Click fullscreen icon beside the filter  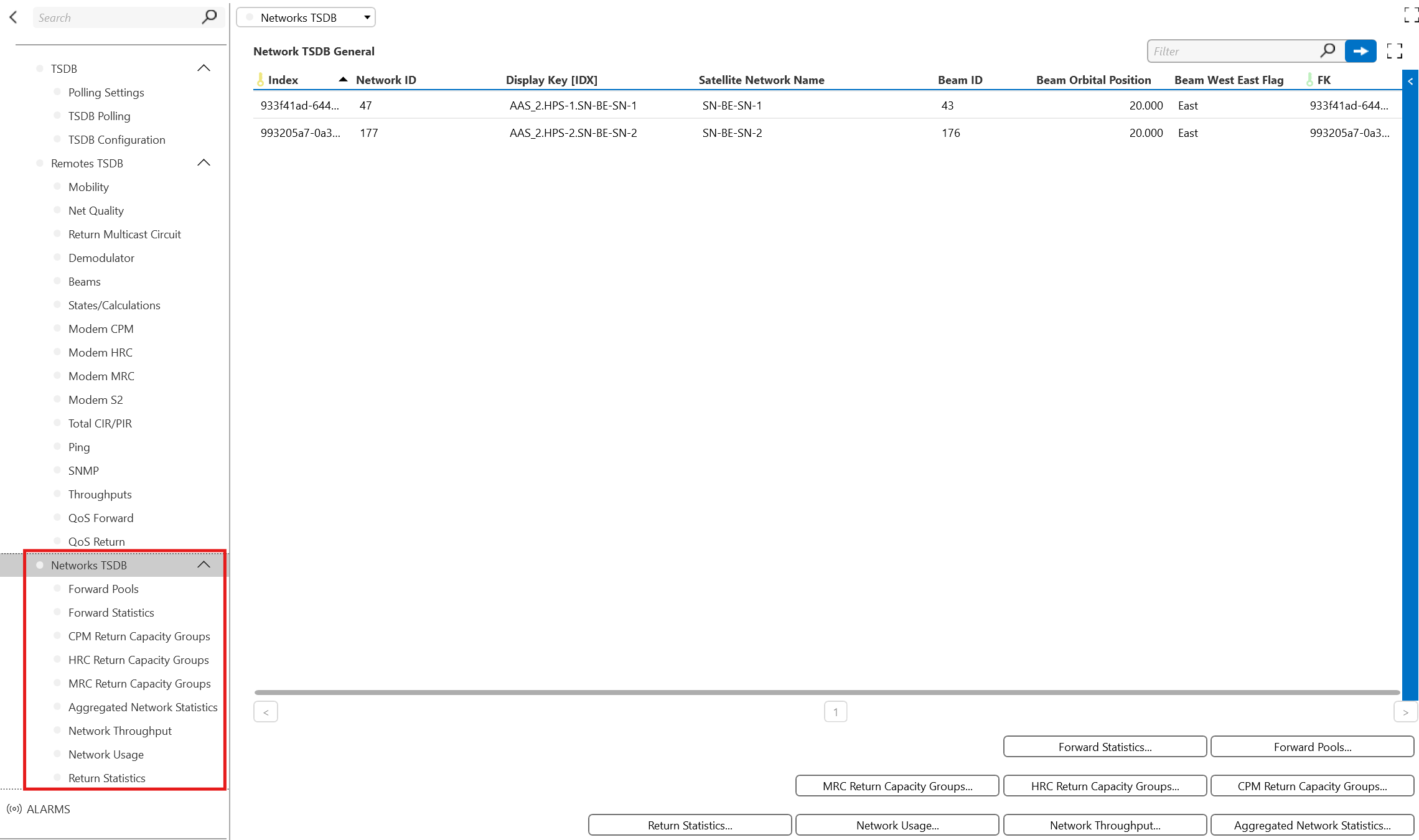coord(1395,51)
